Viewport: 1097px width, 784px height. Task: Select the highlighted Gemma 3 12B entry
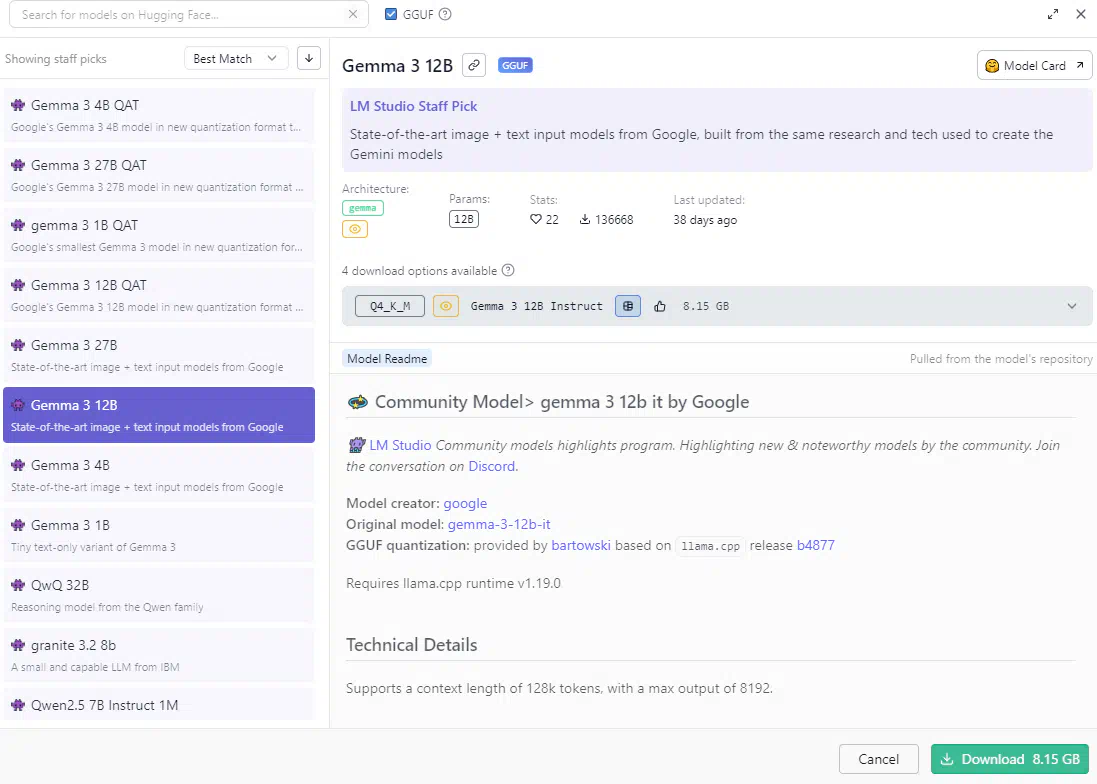159,415
